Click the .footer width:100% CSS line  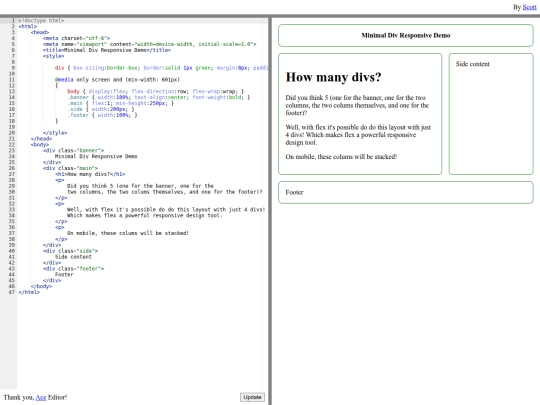click(102, 115)
